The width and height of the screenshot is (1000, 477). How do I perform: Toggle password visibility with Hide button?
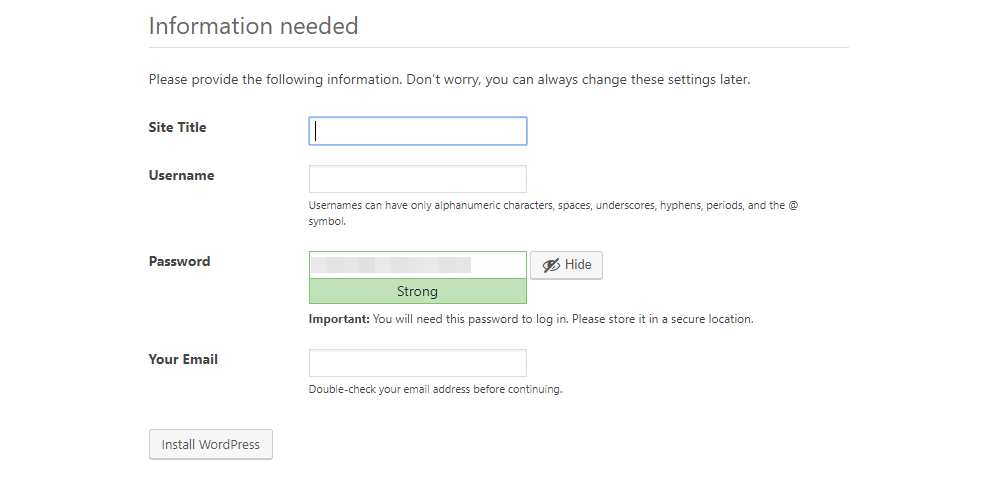(x=566, y=265)
